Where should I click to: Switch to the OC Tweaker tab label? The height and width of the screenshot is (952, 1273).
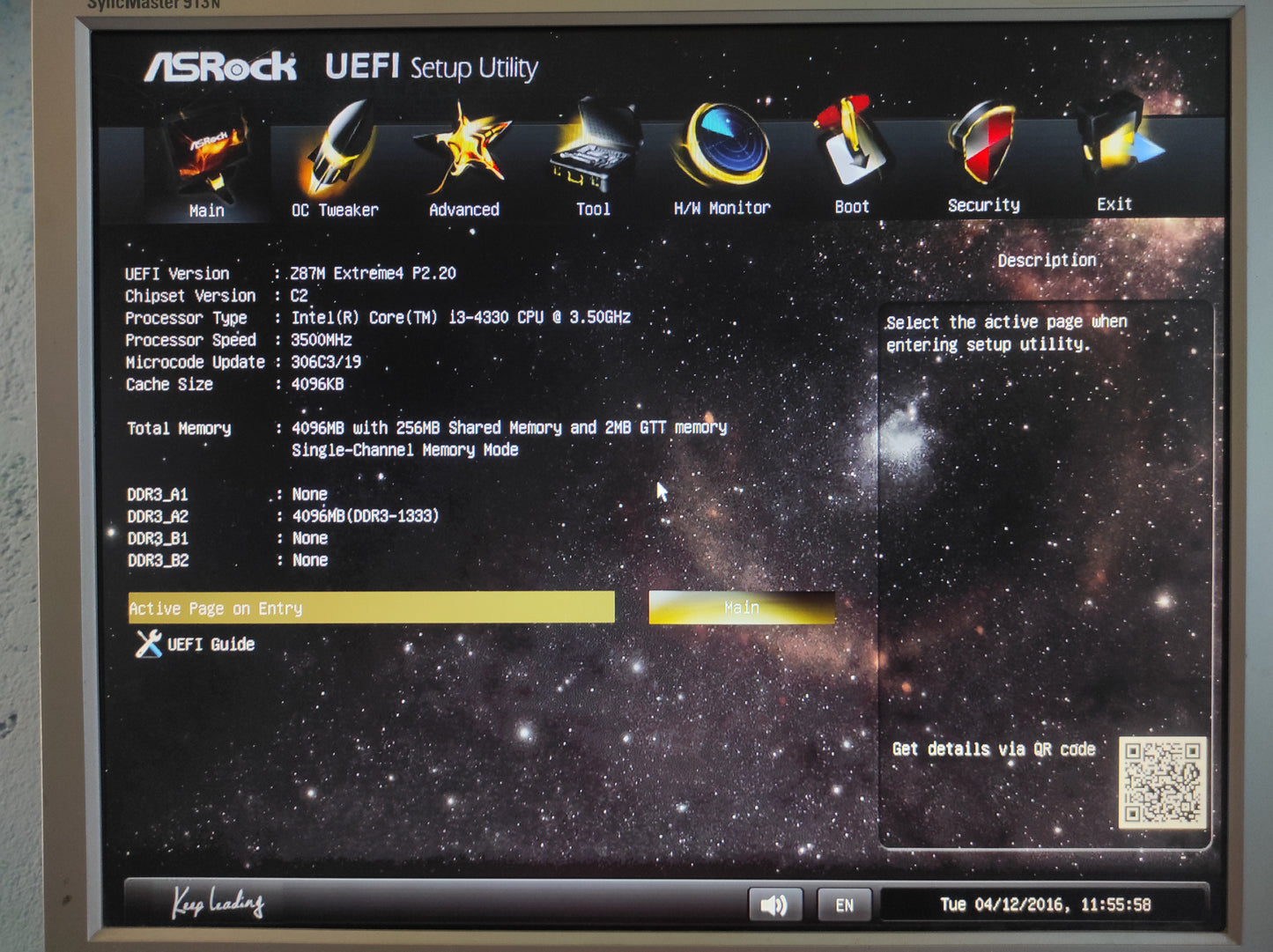(x=335, y=210)
